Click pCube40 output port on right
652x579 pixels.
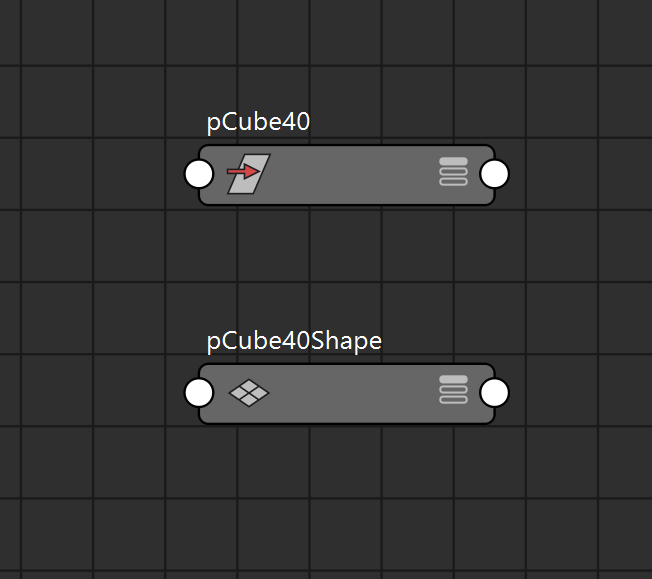(494, 174)
